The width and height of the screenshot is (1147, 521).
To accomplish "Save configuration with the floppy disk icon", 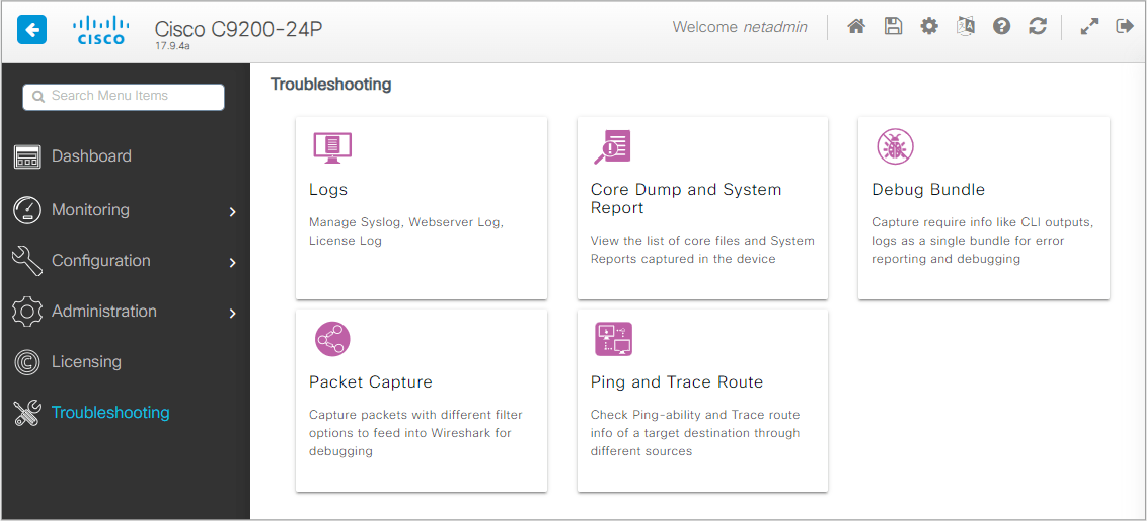I will 893,27.
